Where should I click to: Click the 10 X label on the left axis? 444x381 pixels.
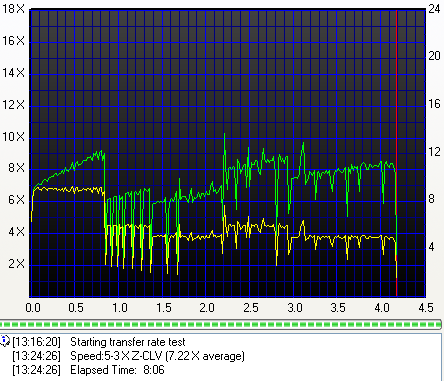point(13,137)
